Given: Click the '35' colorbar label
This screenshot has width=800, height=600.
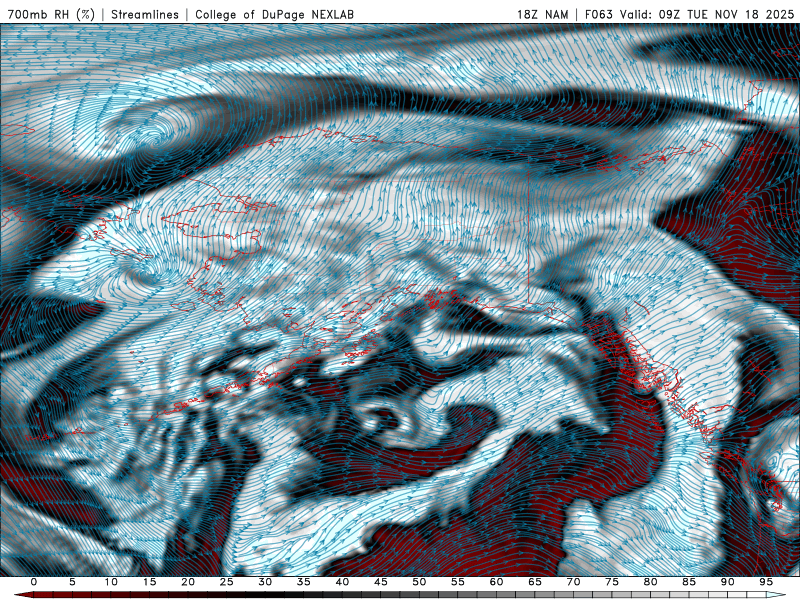Looking at the screenshot, I should point(304,582).
